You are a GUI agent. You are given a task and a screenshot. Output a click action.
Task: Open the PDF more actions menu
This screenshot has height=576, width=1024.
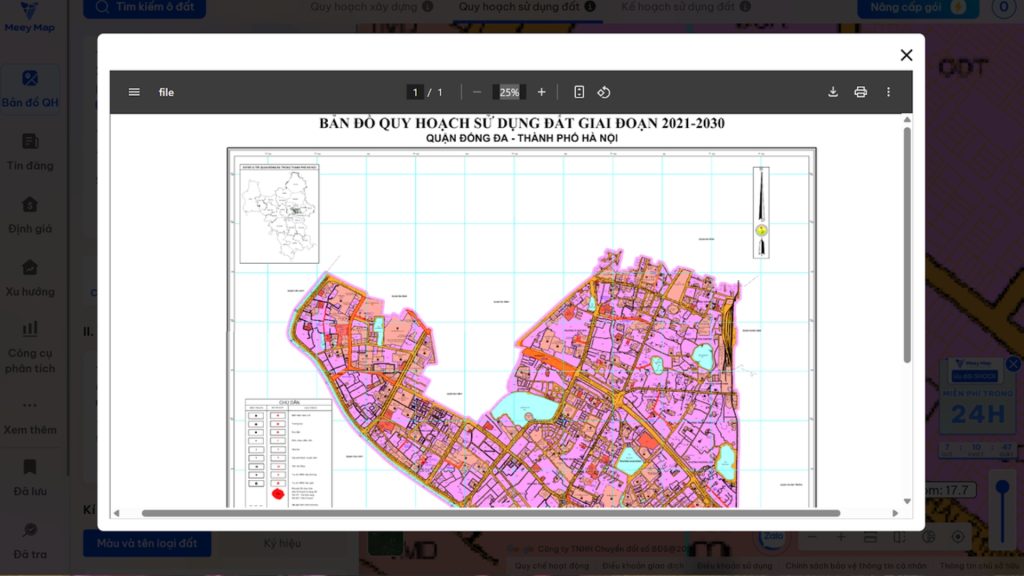[x=888, y=92]
